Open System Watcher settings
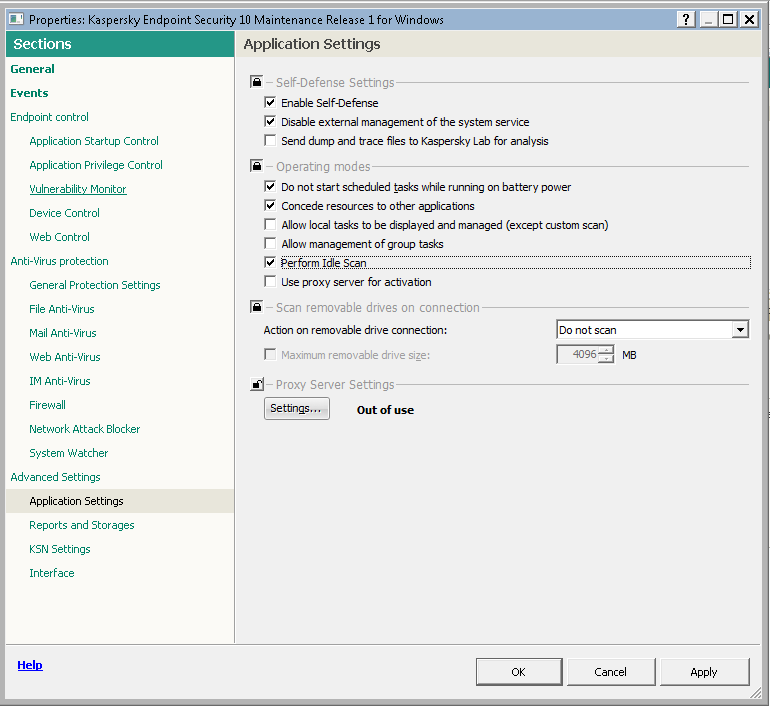 coord(69,453)
